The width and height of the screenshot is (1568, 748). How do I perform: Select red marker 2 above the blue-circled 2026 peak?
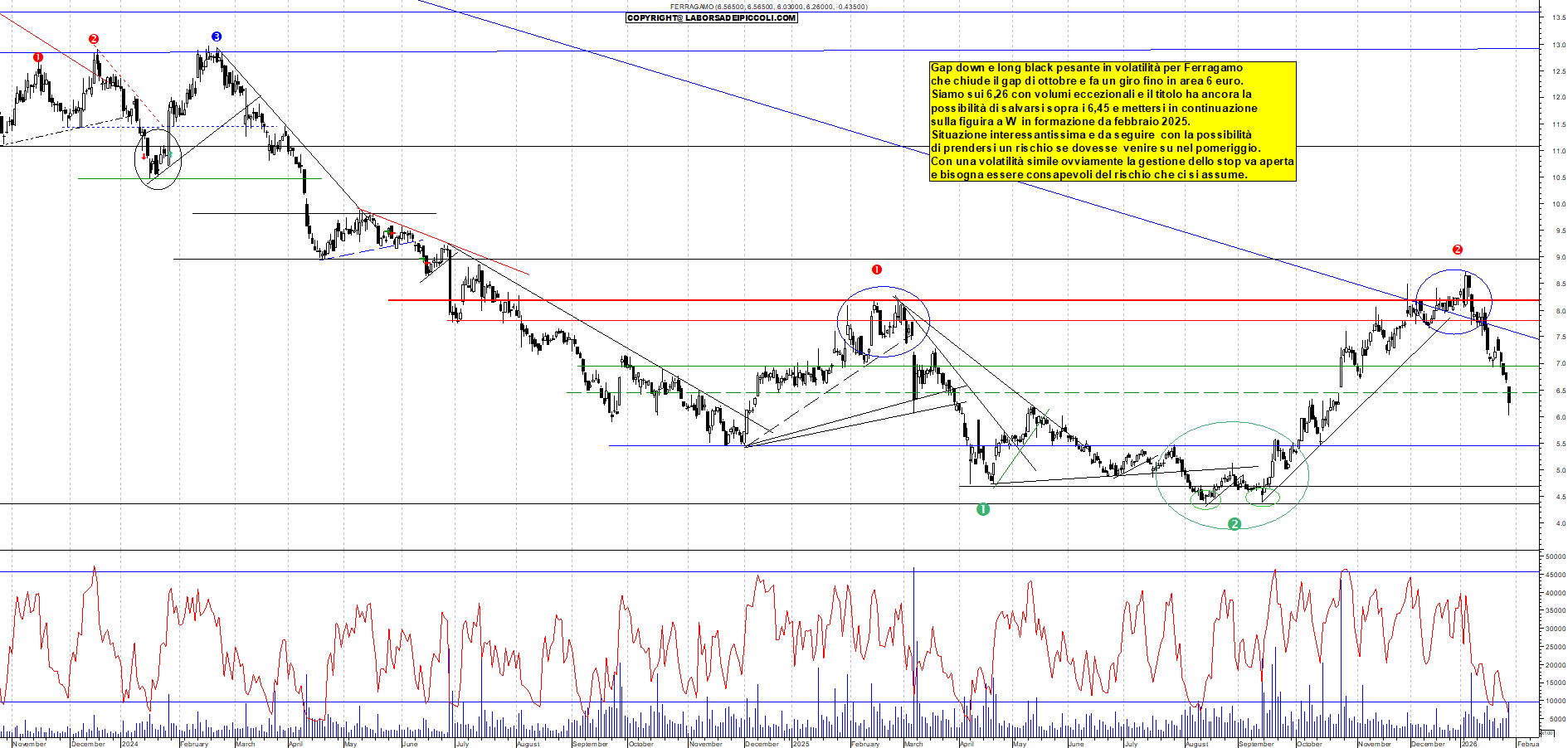[1458, 250]
